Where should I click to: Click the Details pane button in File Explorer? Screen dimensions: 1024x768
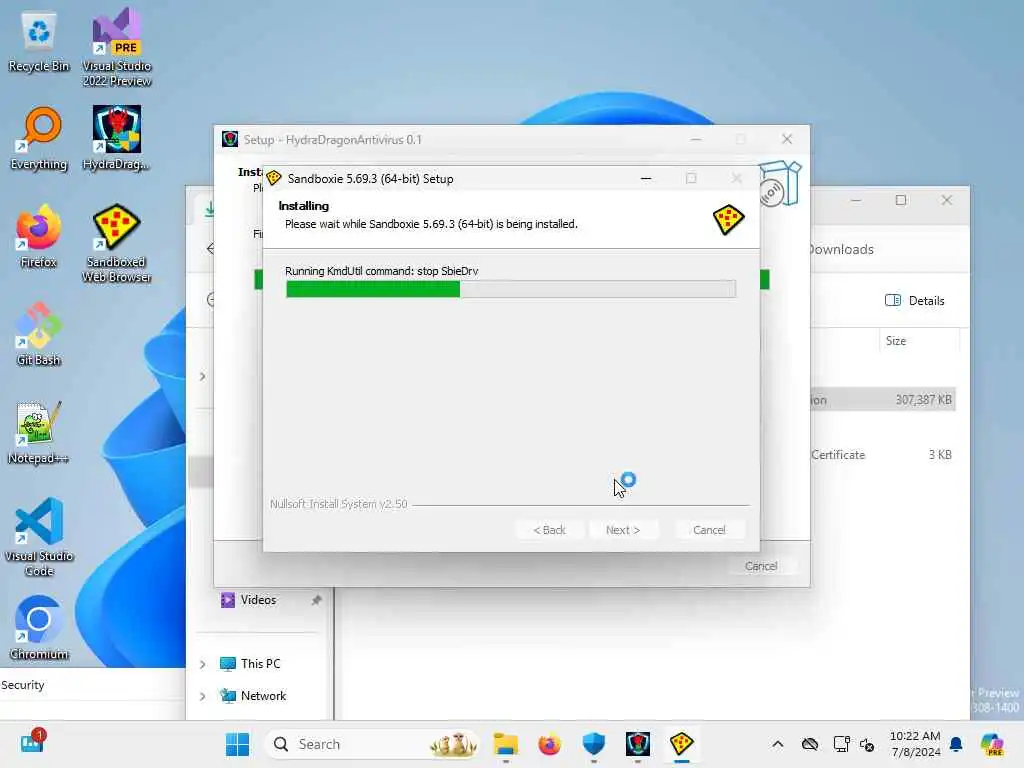pos(915,300)
